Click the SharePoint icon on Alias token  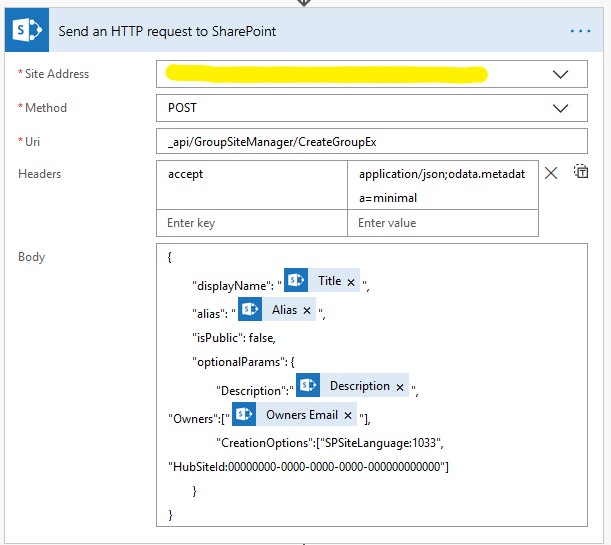[x=250, y=309]
